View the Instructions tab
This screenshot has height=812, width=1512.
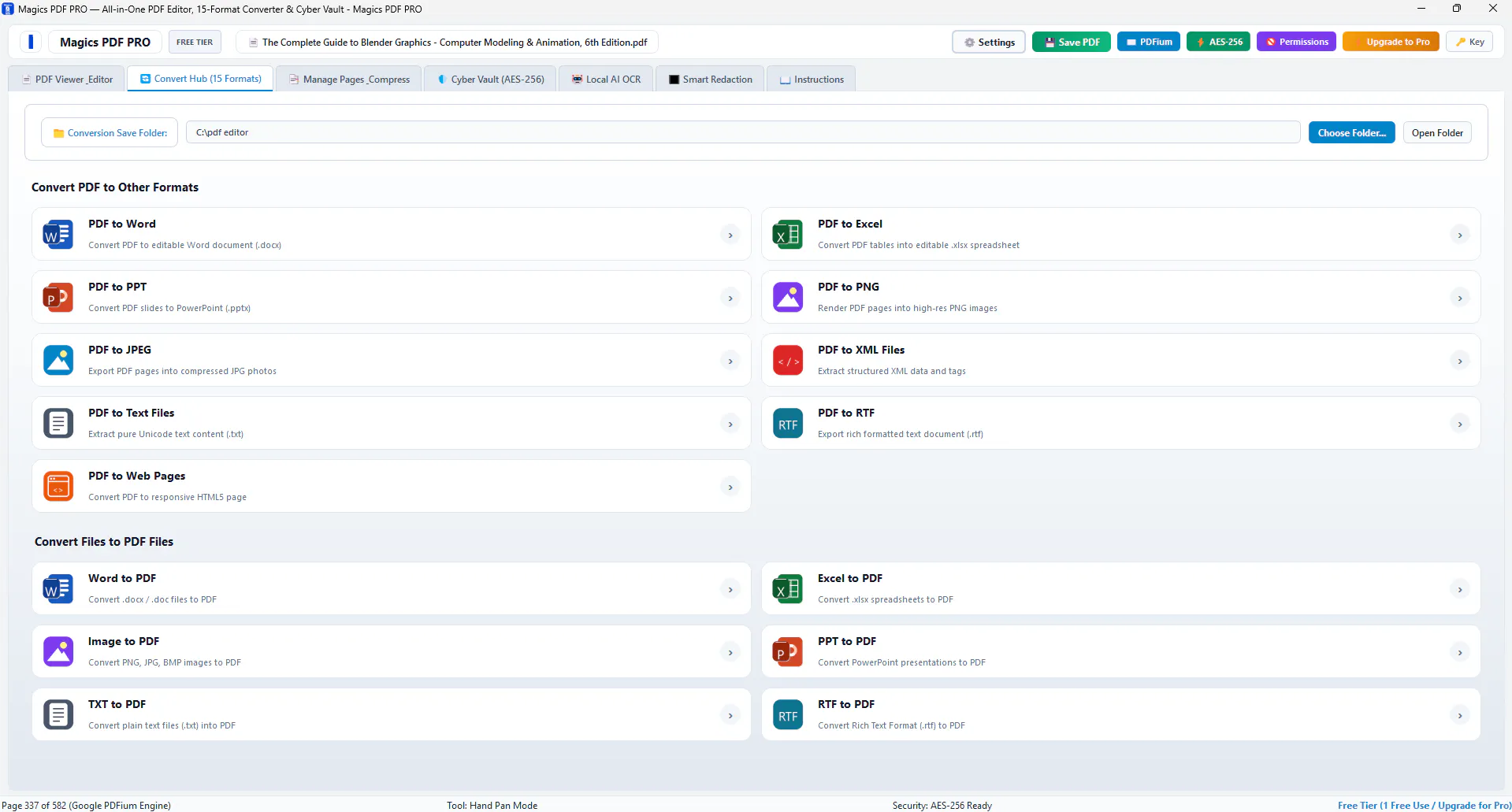tap(811, 79)
